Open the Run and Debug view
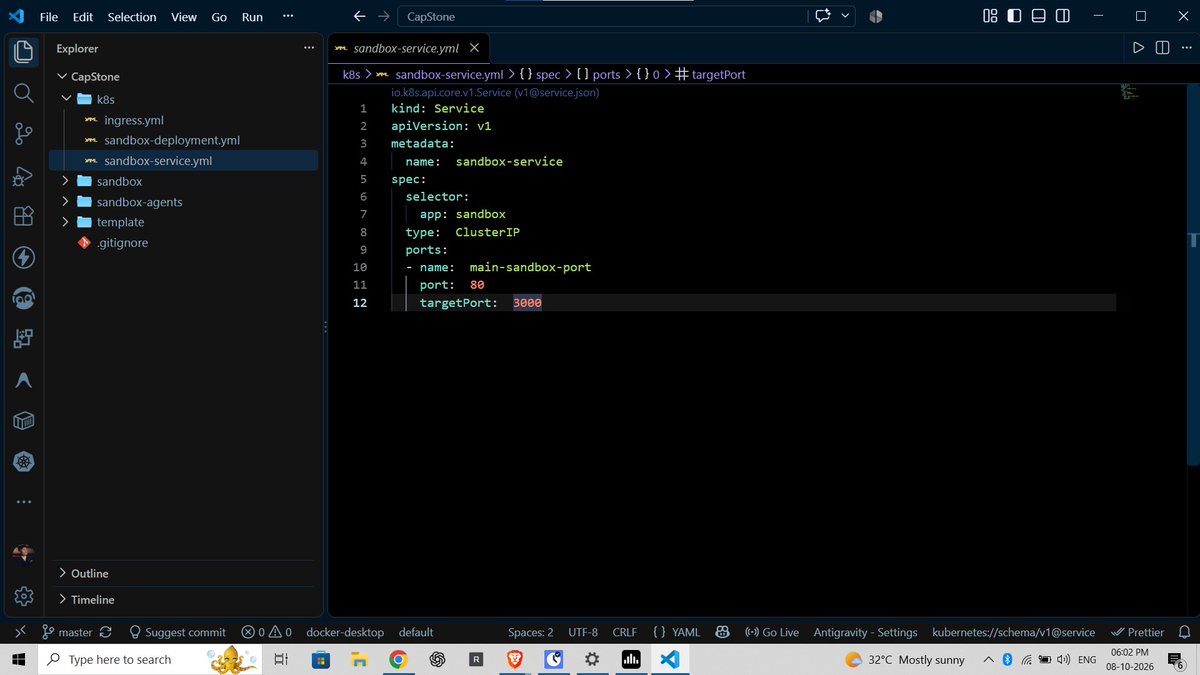This screenshot has width=1200, height=675. point(24,176)
